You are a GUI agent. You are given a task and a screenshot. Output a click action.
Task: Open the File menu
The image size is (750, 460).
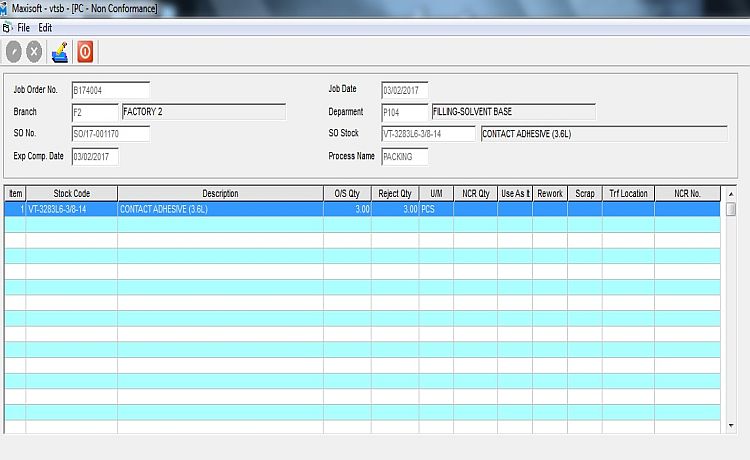24,27
